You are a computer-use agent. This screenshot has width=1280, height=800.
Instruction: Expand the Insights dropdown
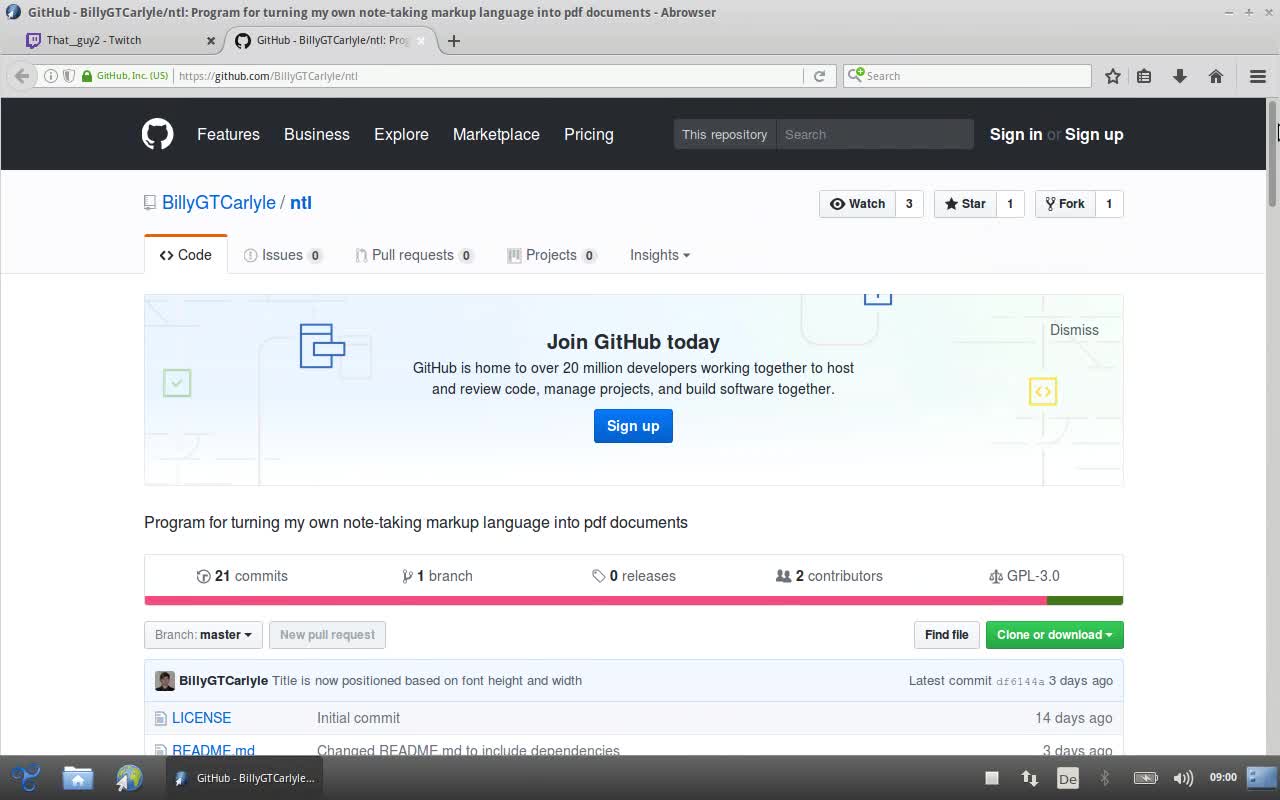pos(659,255)
